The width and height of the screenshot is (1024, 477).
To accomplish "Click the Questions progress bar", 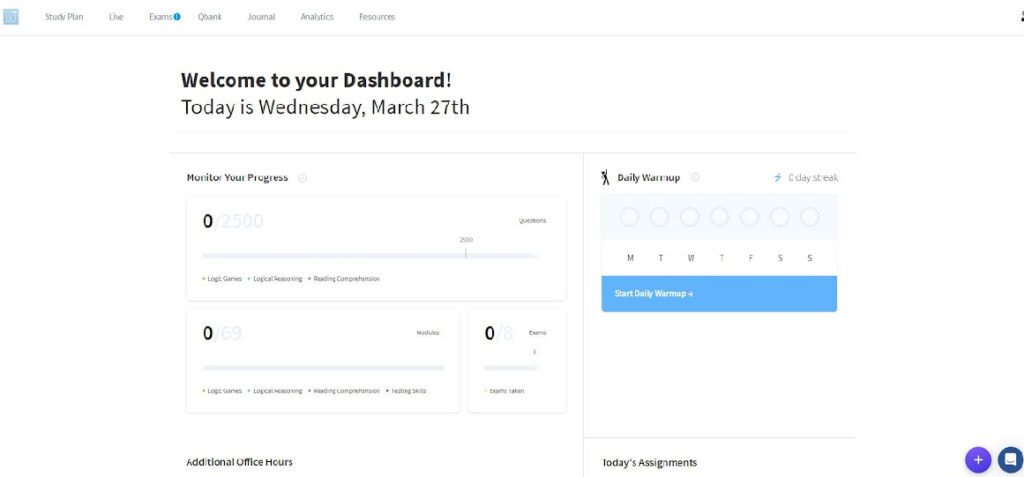I will pos(371,255).
